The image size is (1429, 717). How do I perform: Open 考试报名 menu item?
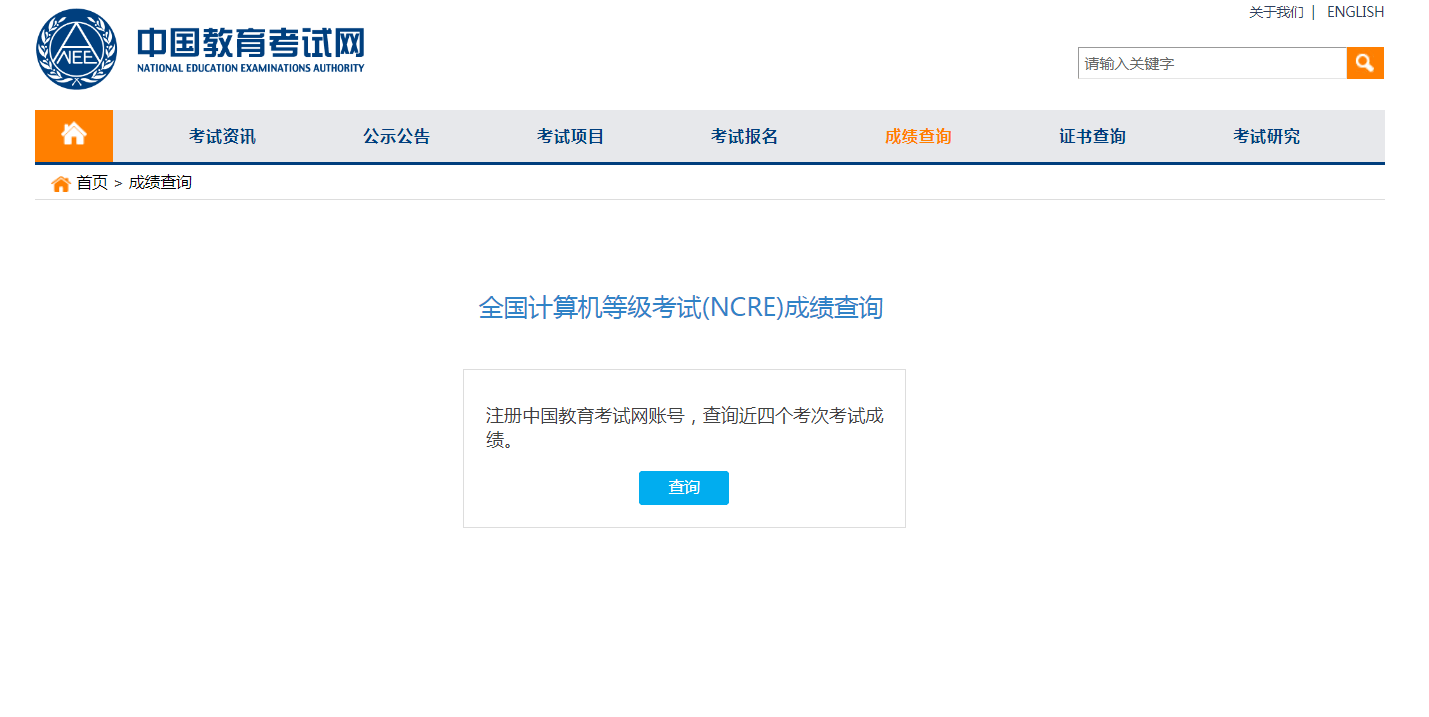coord(744,136)
